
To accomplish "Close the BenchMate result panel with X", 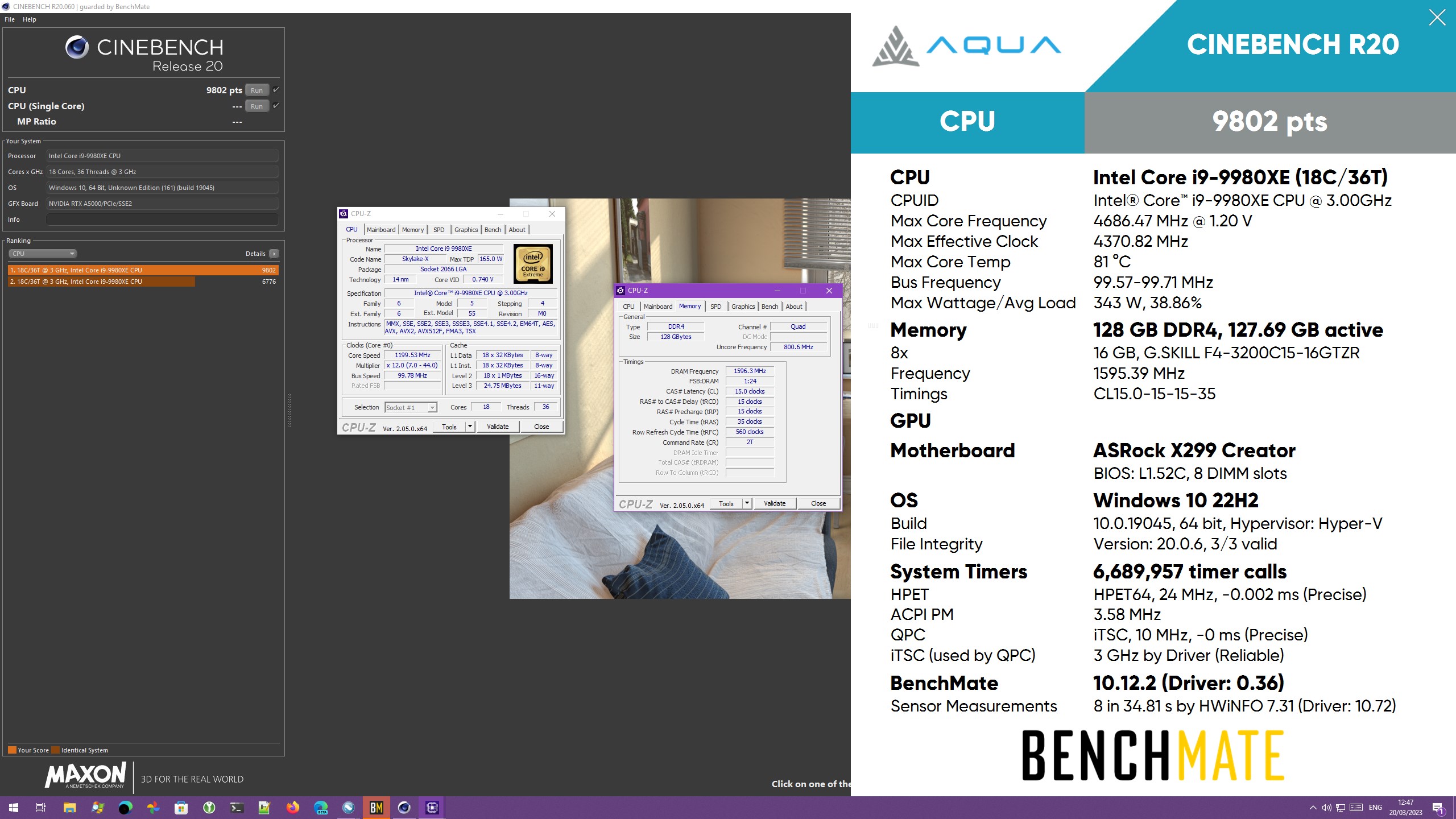I will point(1437,18).
